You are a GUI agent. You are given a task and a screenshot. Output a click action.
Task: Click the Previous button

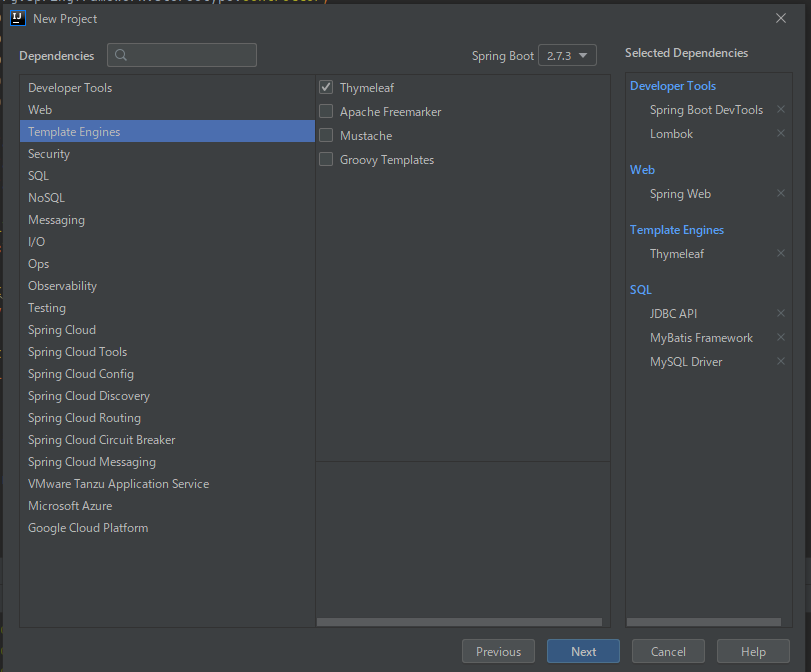click(x=498, y=651)
